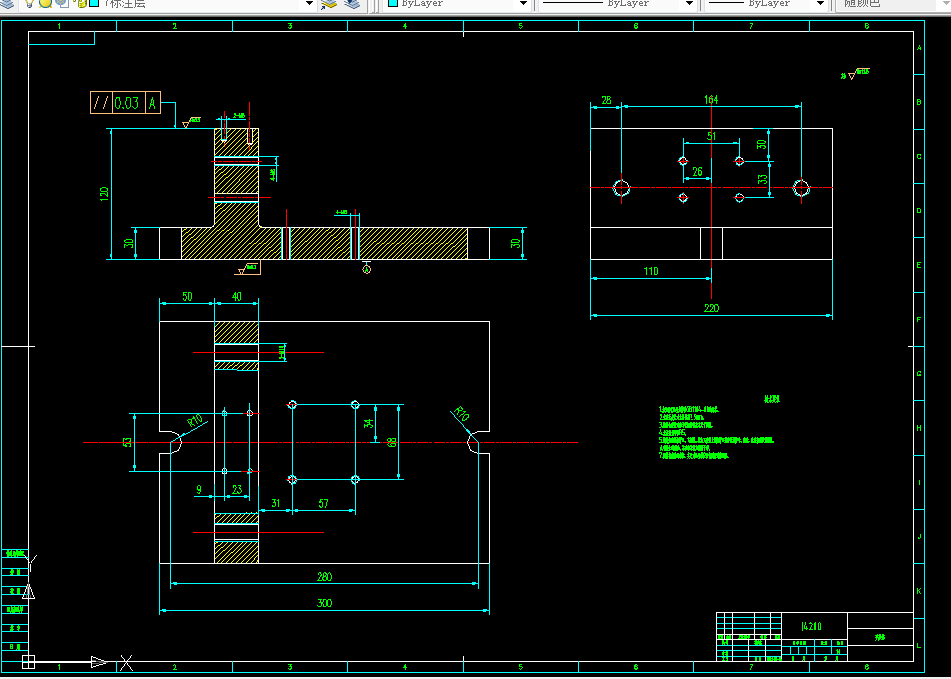
Task: Click the viewport freeze layer icon
Action: (x=62, y=3)
